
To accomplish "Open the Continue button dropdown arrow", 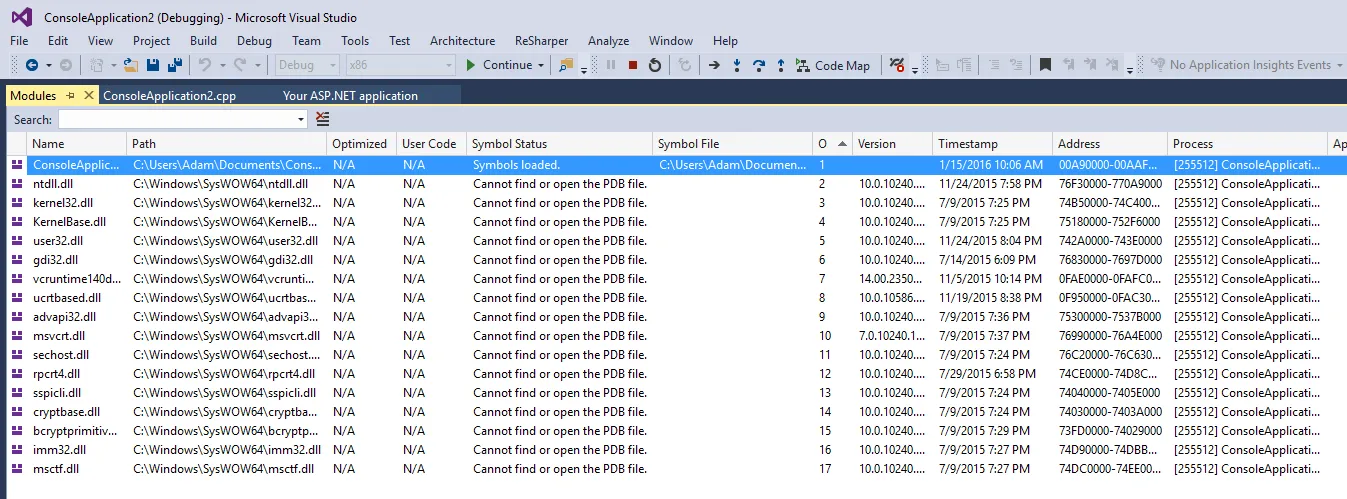I will 541,65.
